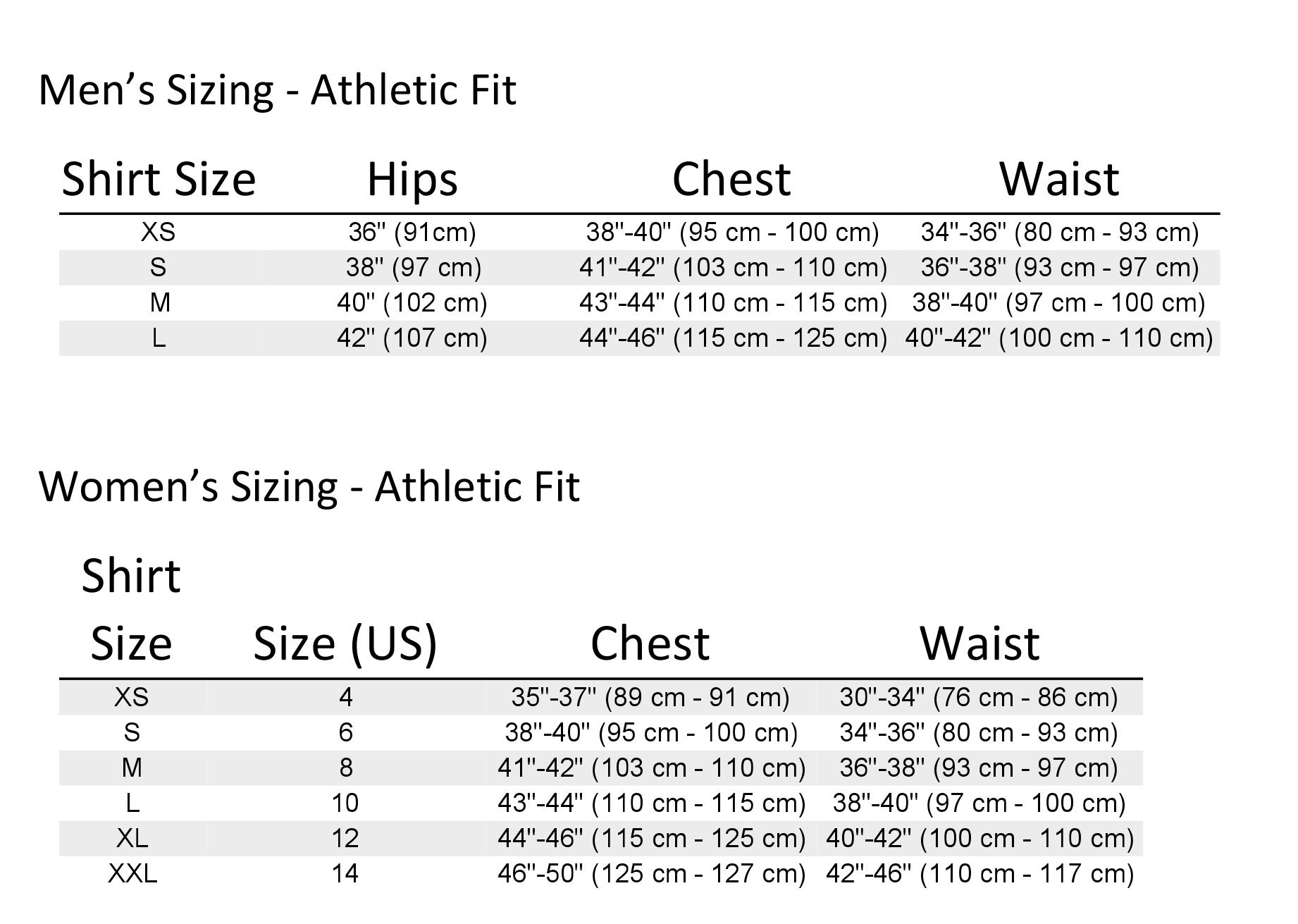Viewport: 1298px width, 924px height.
Task: Click the Men's Sizing - Athletic Fit heading
Action: tap(277, 90)
